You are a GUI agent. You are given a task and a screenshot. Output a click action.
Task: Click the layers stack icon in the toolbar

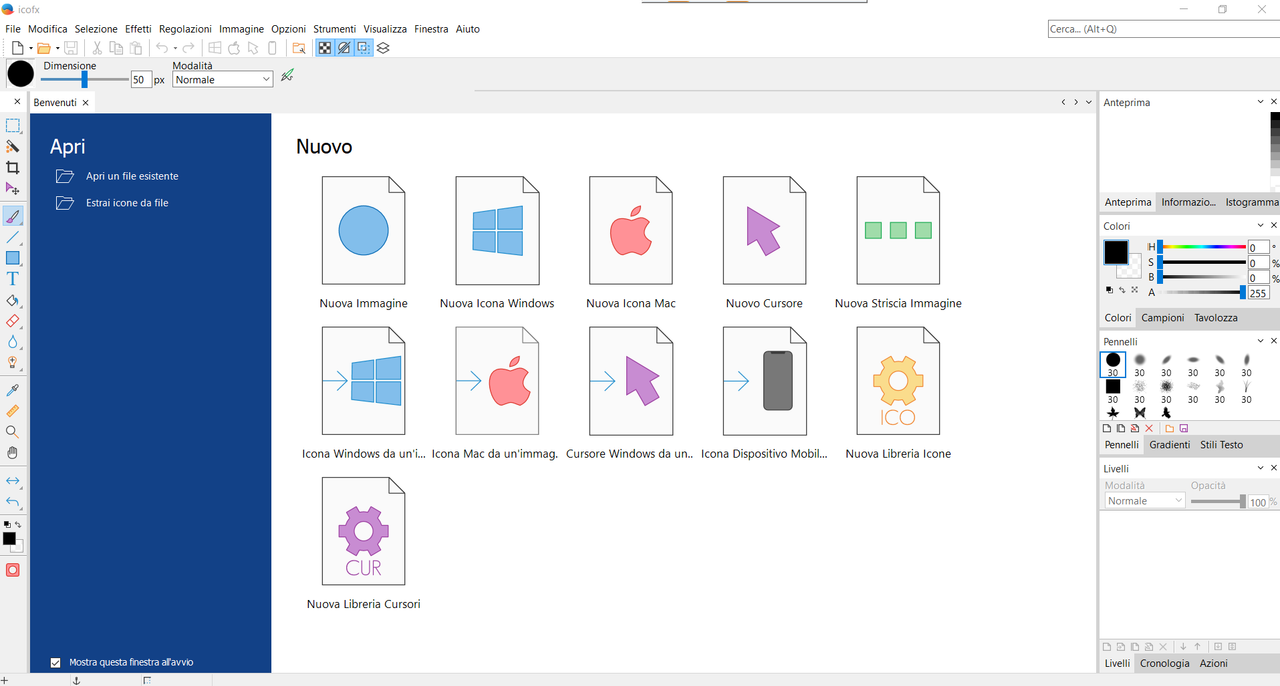(x=383, y=48)
